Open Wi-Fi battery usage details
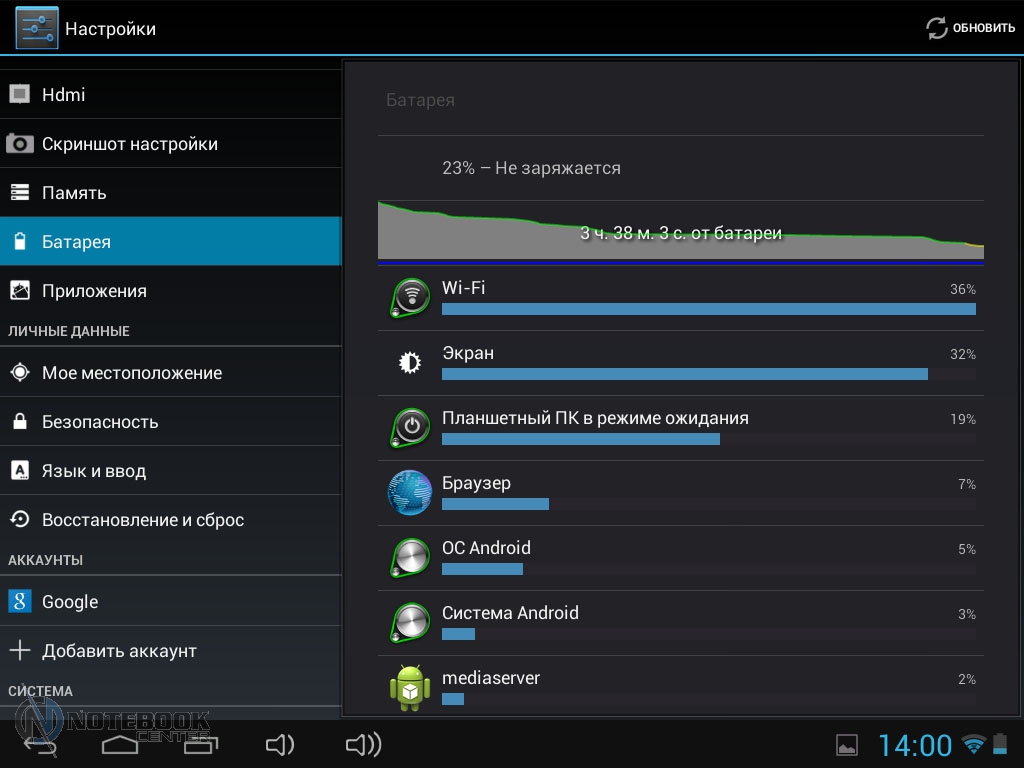This screenshot has width=1024, height=768. [x=680, y=298]
